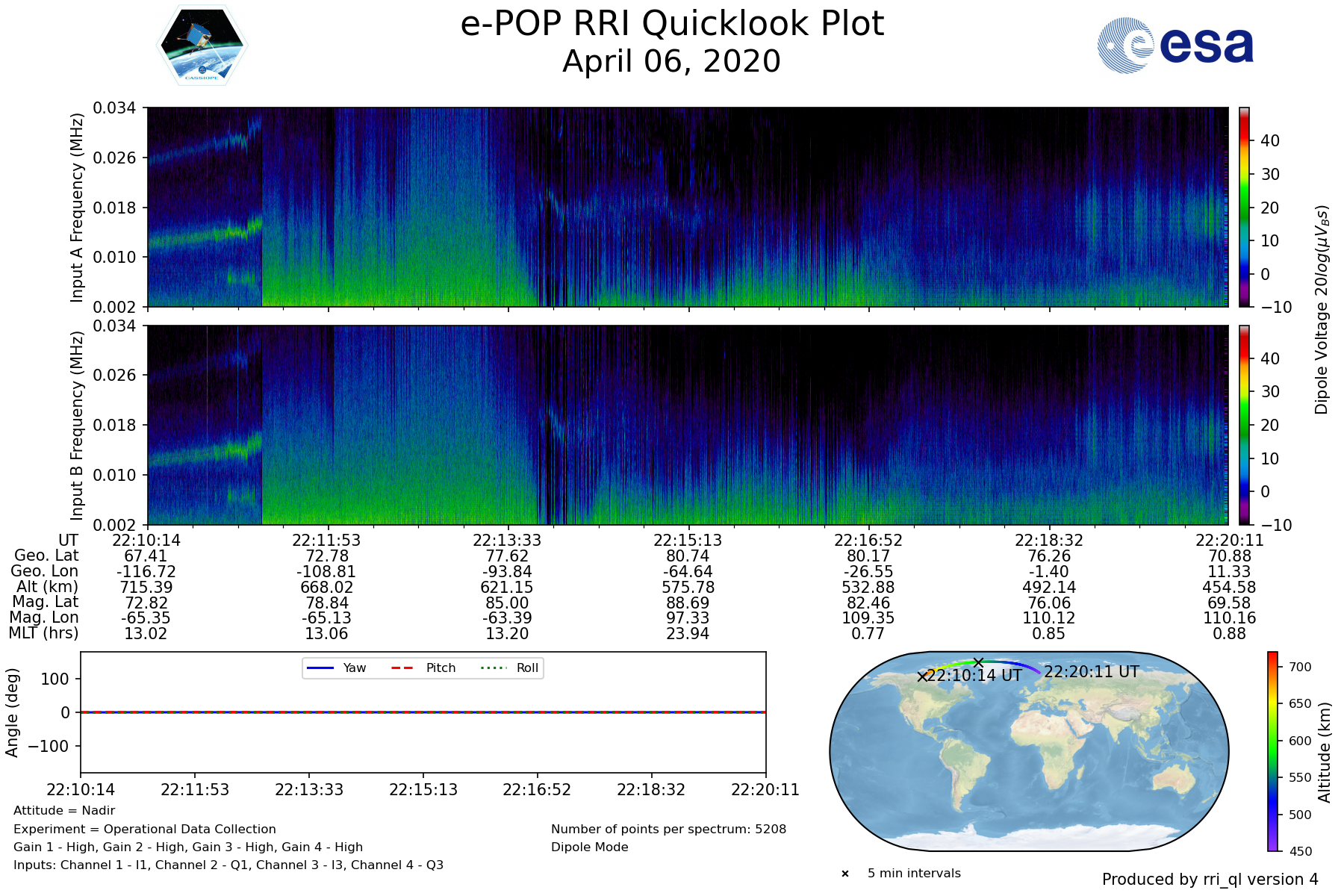
Task: Click the middle X marker on orbit track
Action: pos(978,662)
